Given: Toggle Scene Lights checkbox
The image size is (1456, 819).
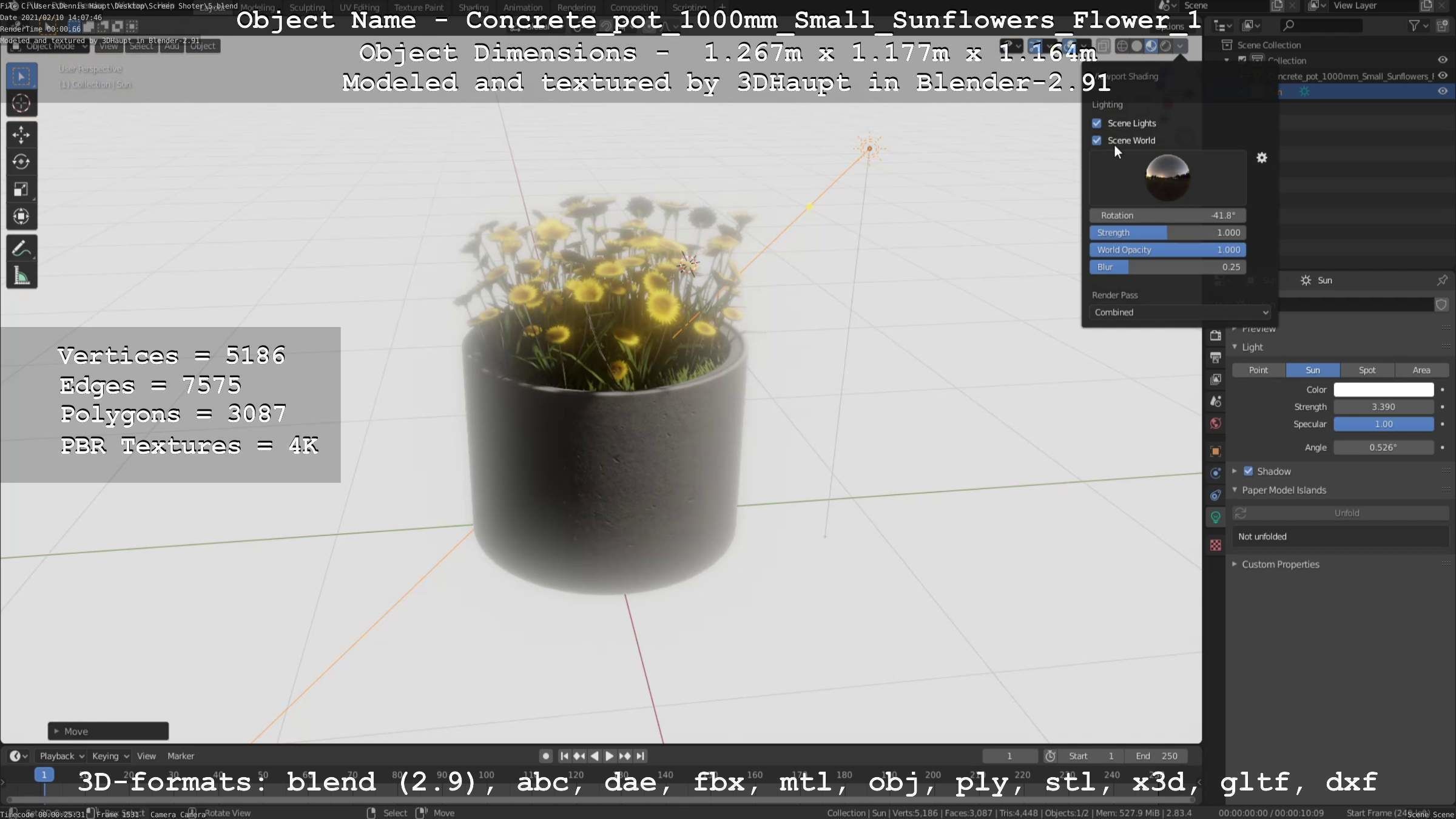Looking at the screenshot, I should point(1097,123).
